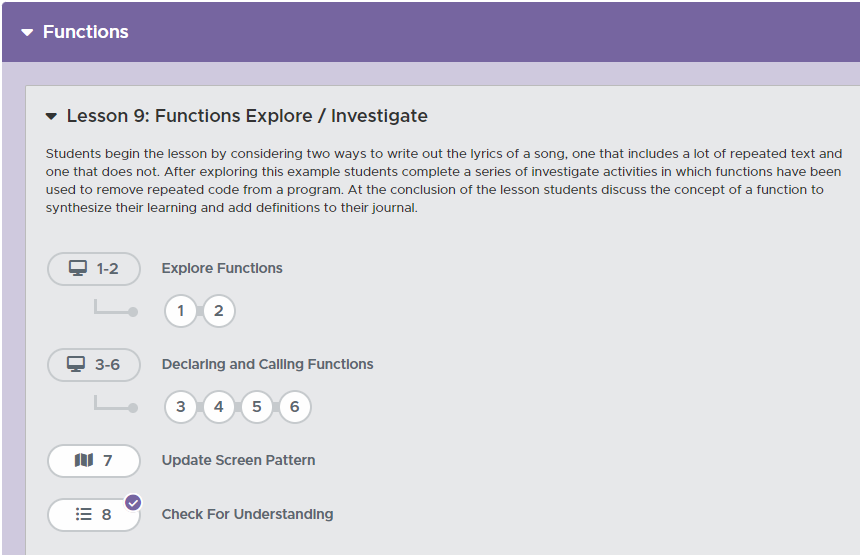
Task: Click the 3-6 level range pill
Action: (94, 365)
